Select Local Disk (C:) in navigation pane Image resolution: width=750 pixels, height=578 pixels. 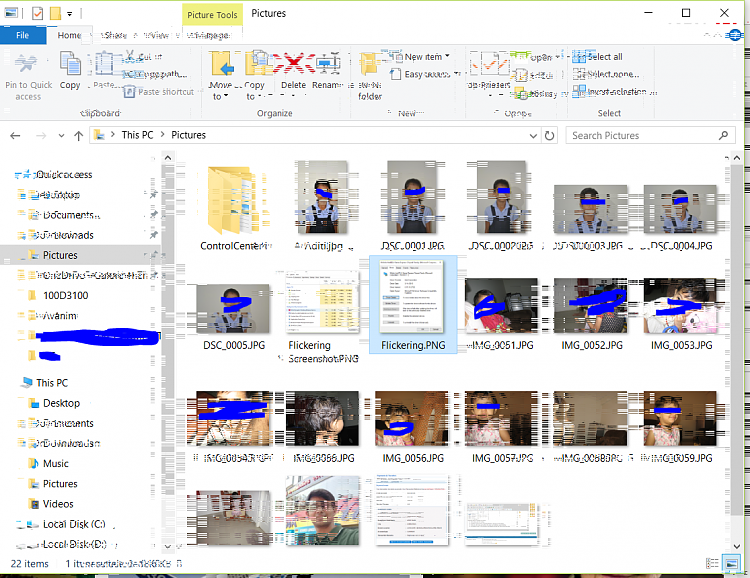tap(74, 524)
